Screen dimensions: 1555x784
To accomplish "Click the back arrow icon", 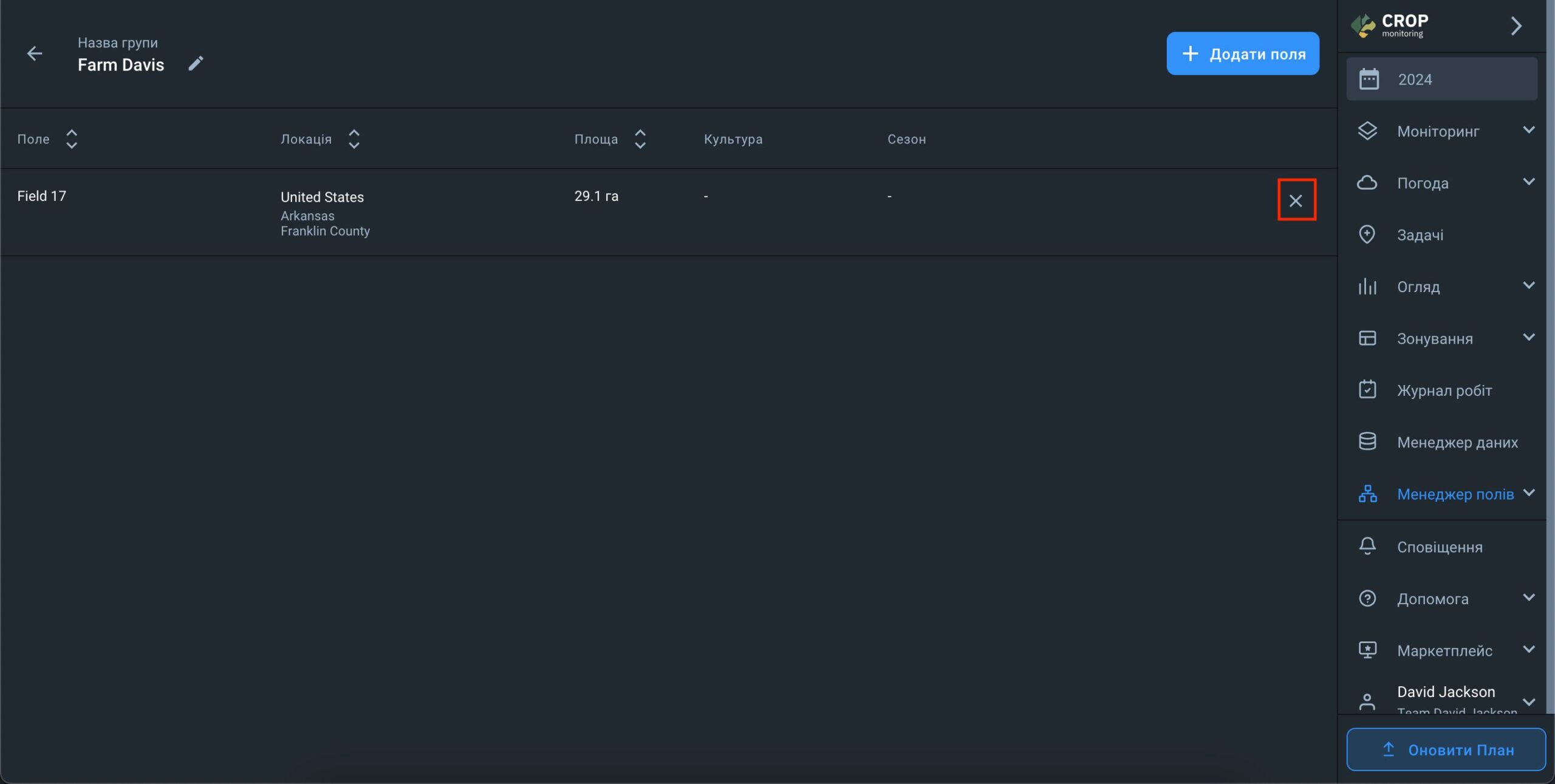I will point(35,53).
